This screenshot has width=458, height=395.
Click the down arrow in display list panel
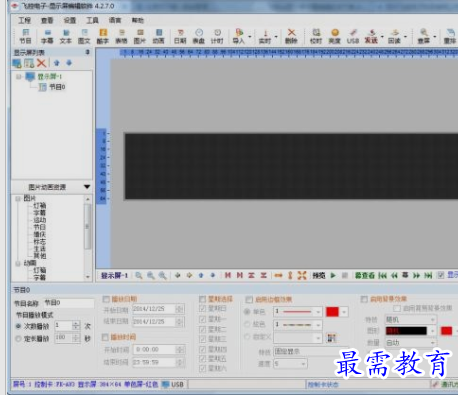click(69, 63)
